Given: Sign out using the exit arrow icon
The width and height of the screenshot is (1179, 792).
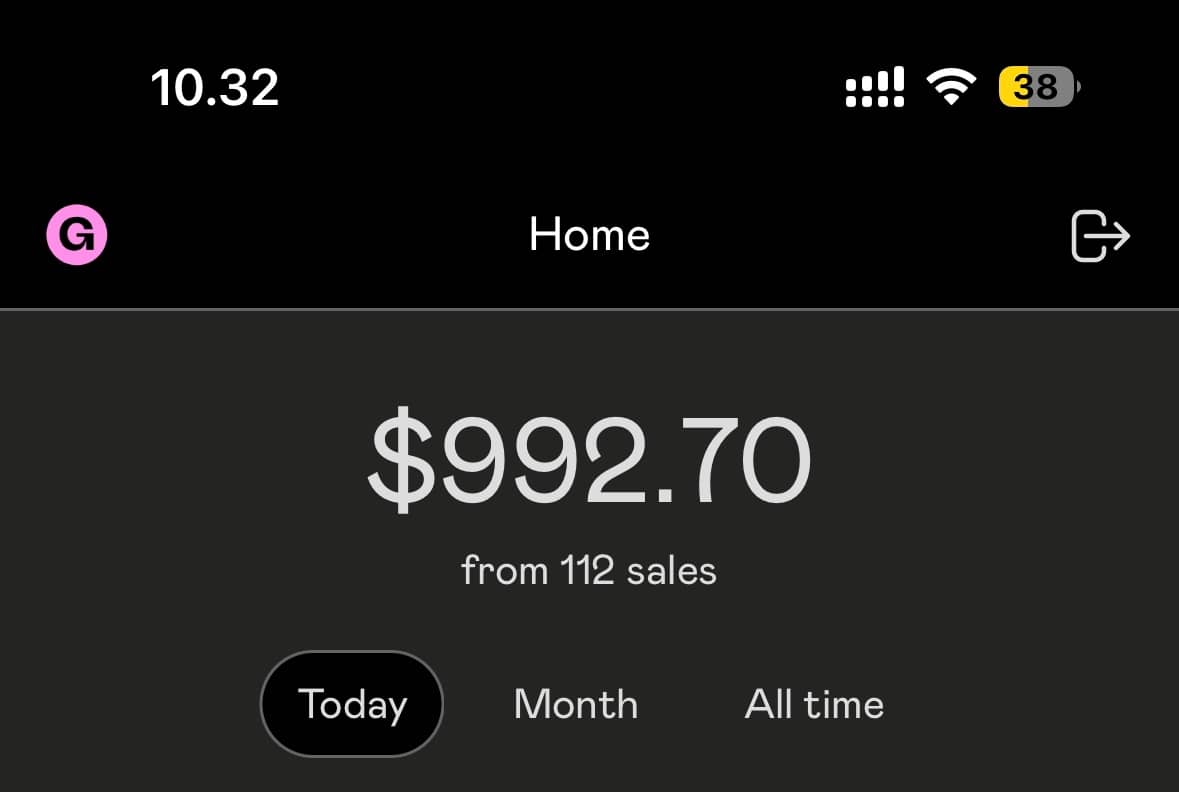Looking at the screenshot, I should coord(1100,236).
